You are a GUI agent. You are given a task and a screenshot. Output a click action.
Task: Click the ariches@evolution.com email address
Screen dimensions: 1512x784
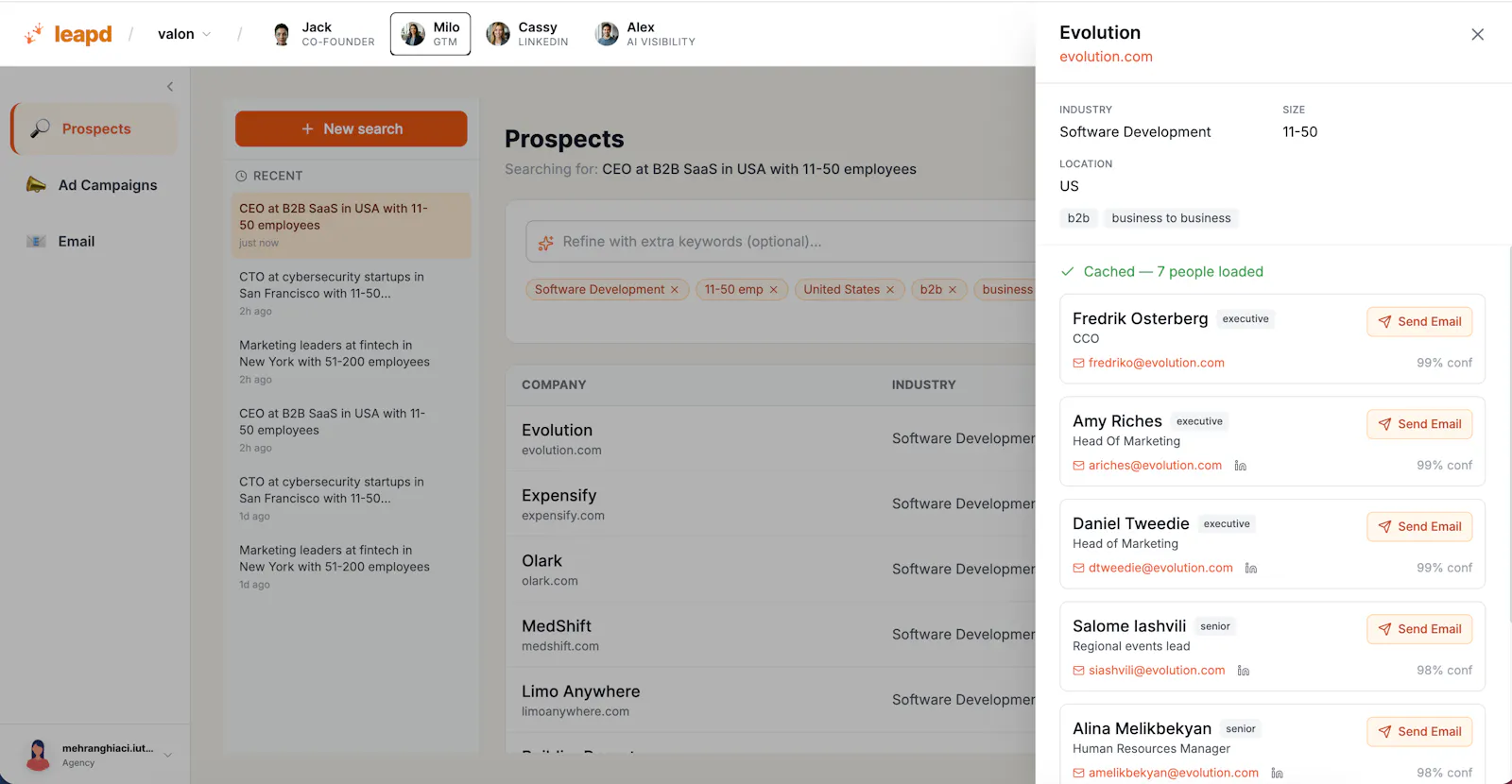point(1155,466)
